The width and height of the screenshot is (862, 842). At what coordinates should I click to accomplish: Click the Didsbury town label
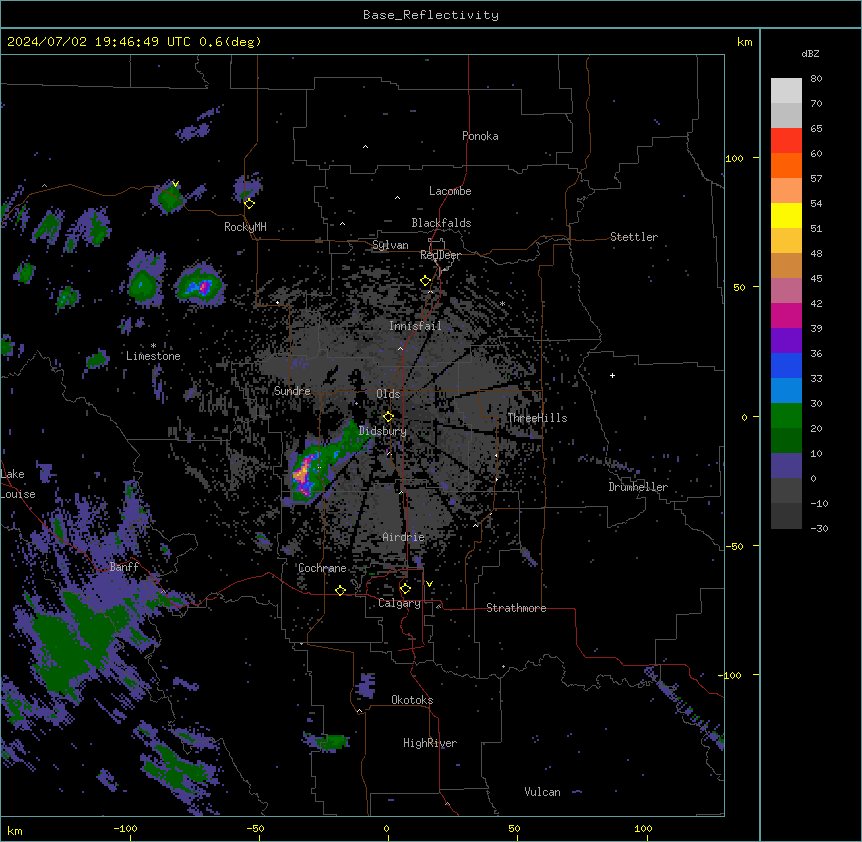click(383, 431)
